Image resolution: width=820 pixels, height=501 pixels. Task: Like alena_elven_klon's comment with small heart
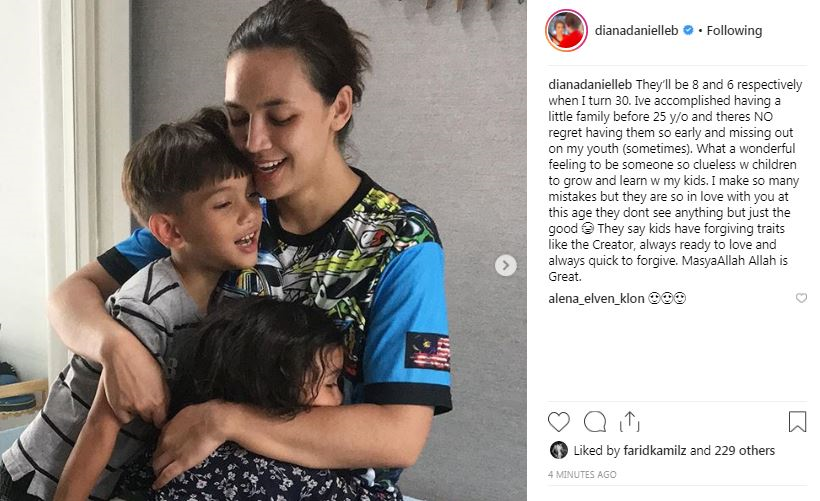801,298
